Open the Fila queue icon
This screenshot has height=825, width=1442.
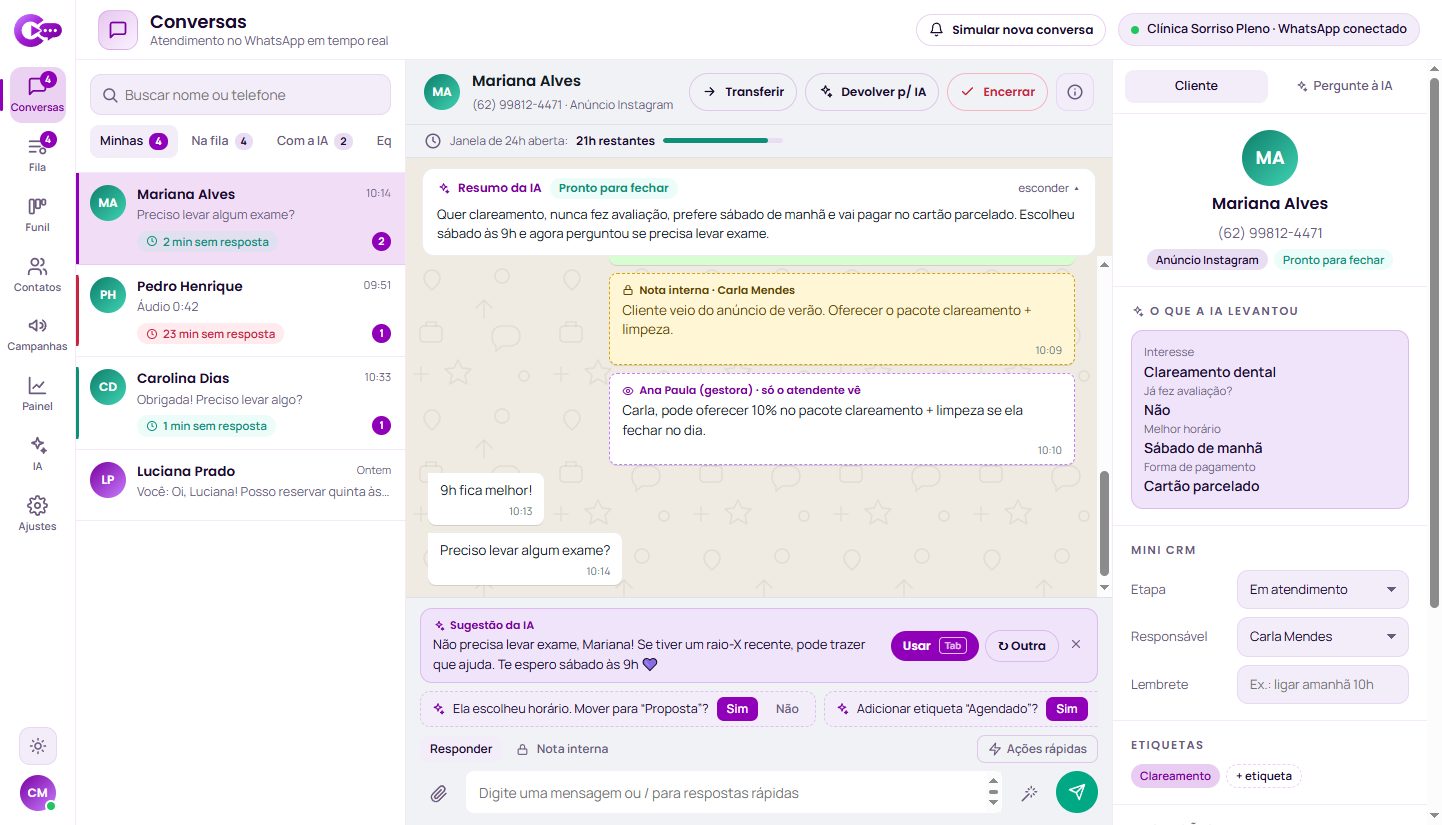37,155
